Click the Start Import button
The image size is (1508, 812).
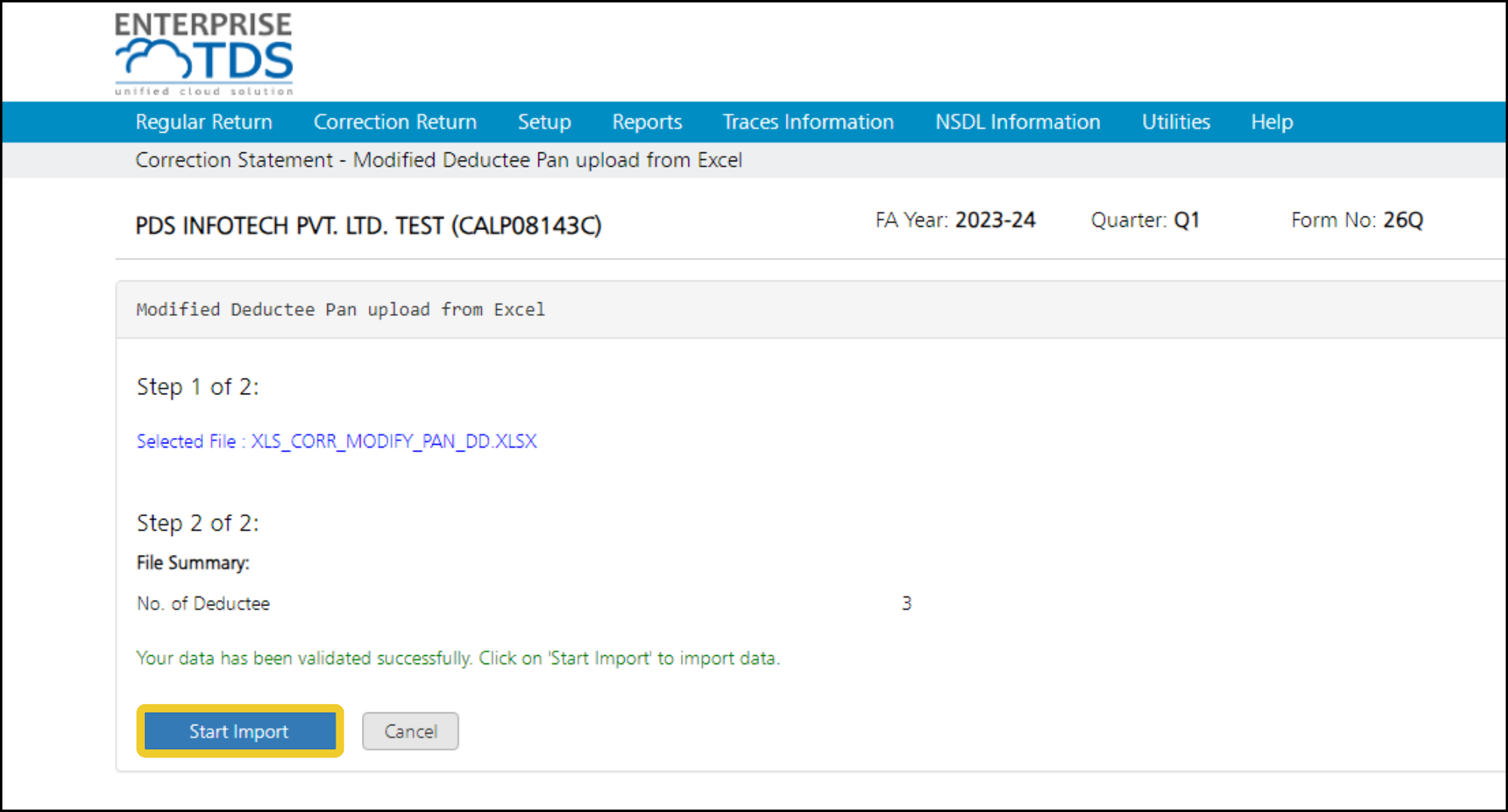[x=240, y=731]
